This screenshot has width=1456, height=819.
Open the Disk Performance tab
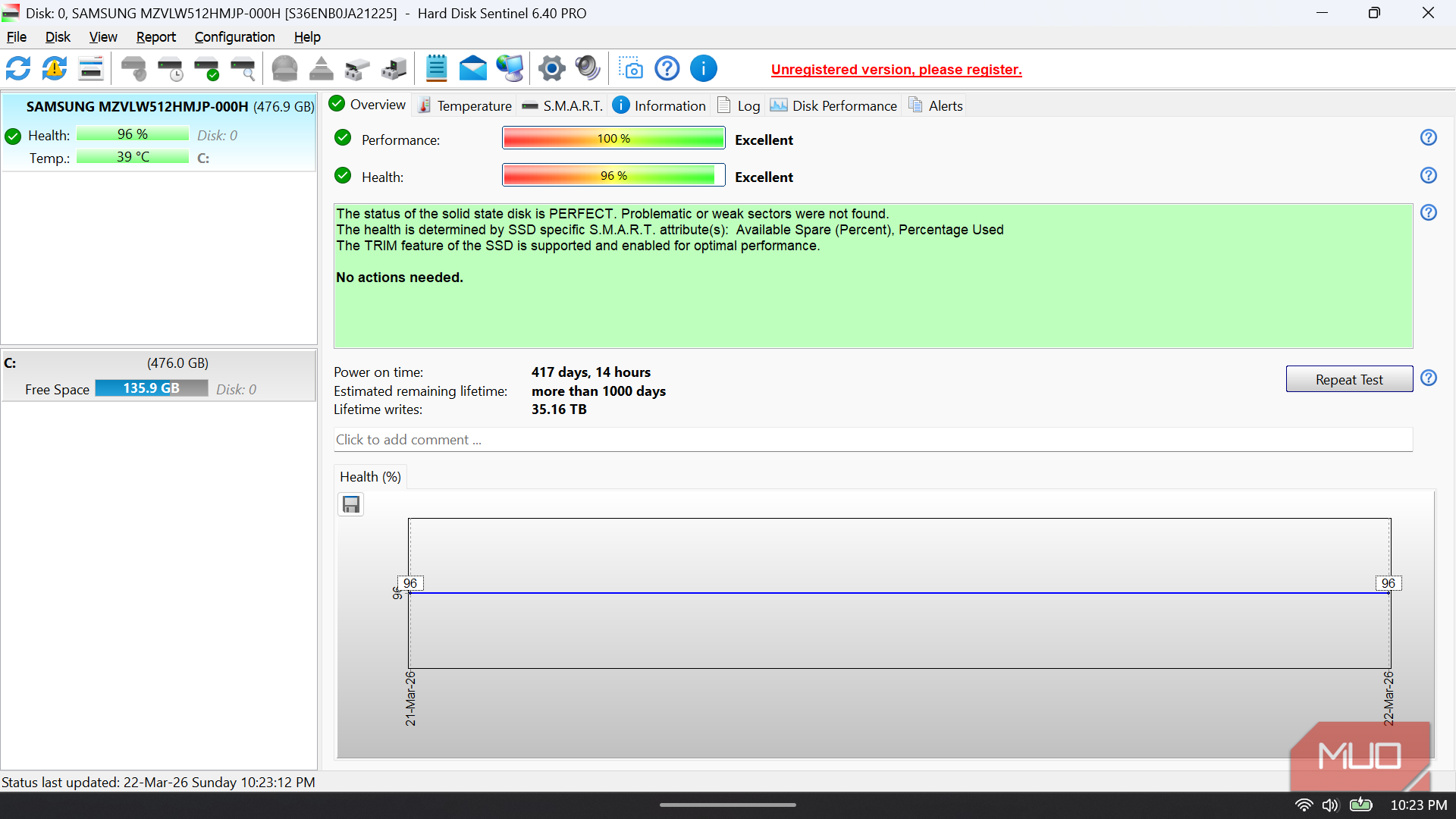tap(833, 105)
